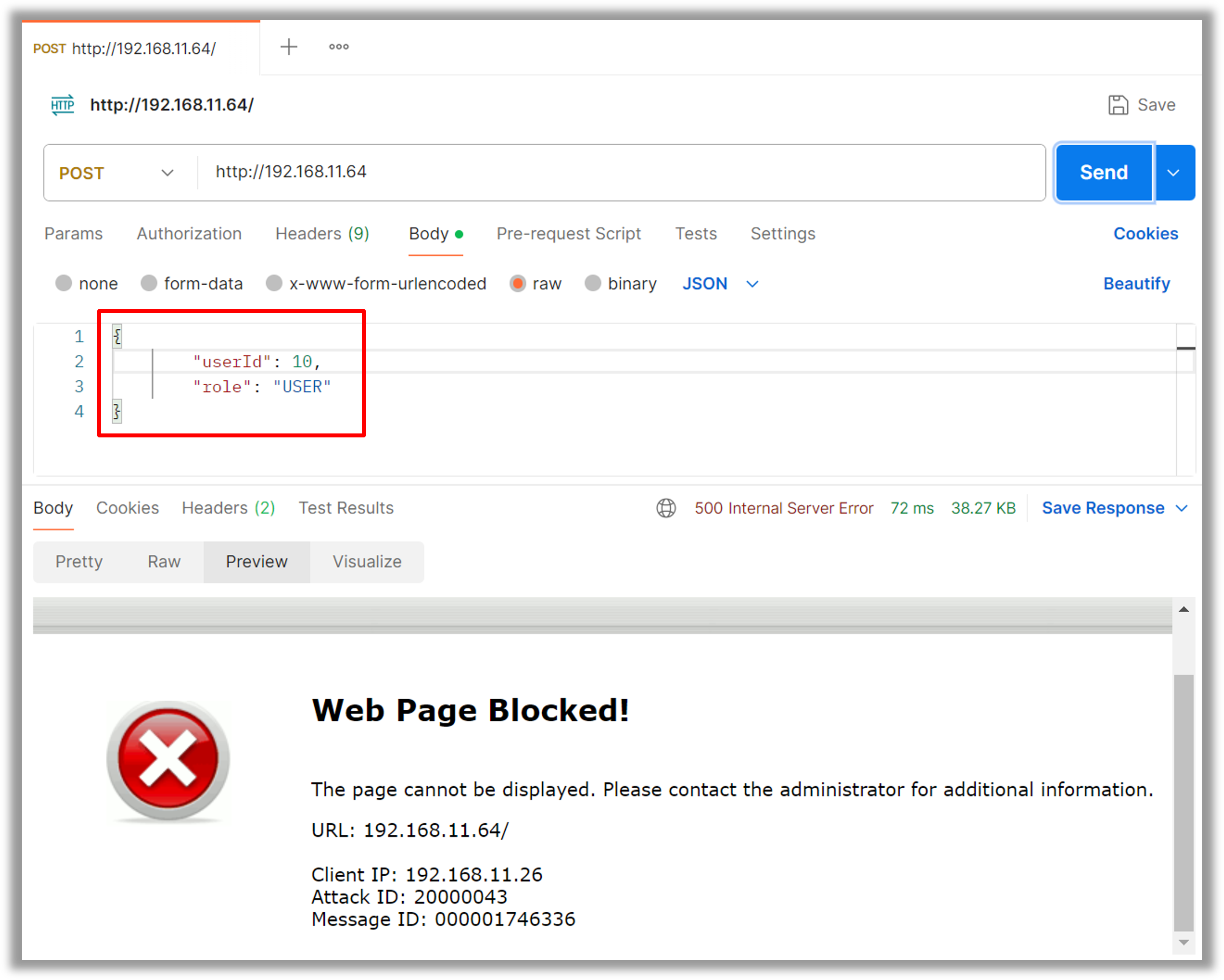This screenshot has width=1224, height=980.
Task: Click the HTTP badge beside the request URL
Action: (x=62, y=104)
